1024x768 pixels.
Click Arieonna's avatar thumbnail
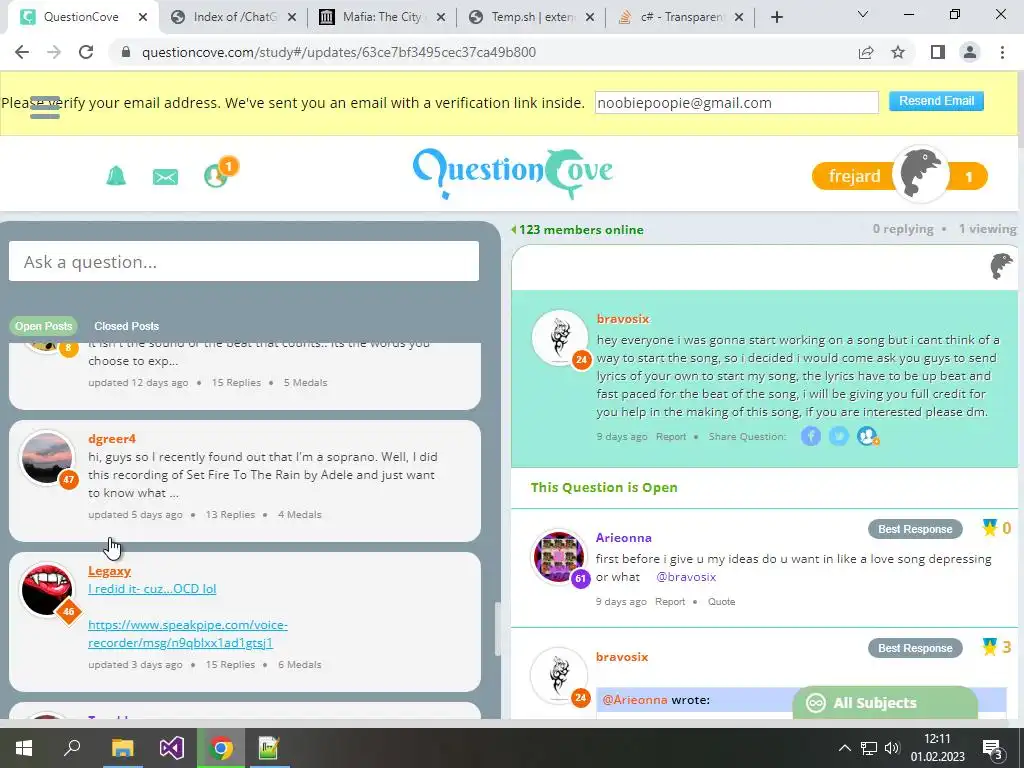pos(558,556)
